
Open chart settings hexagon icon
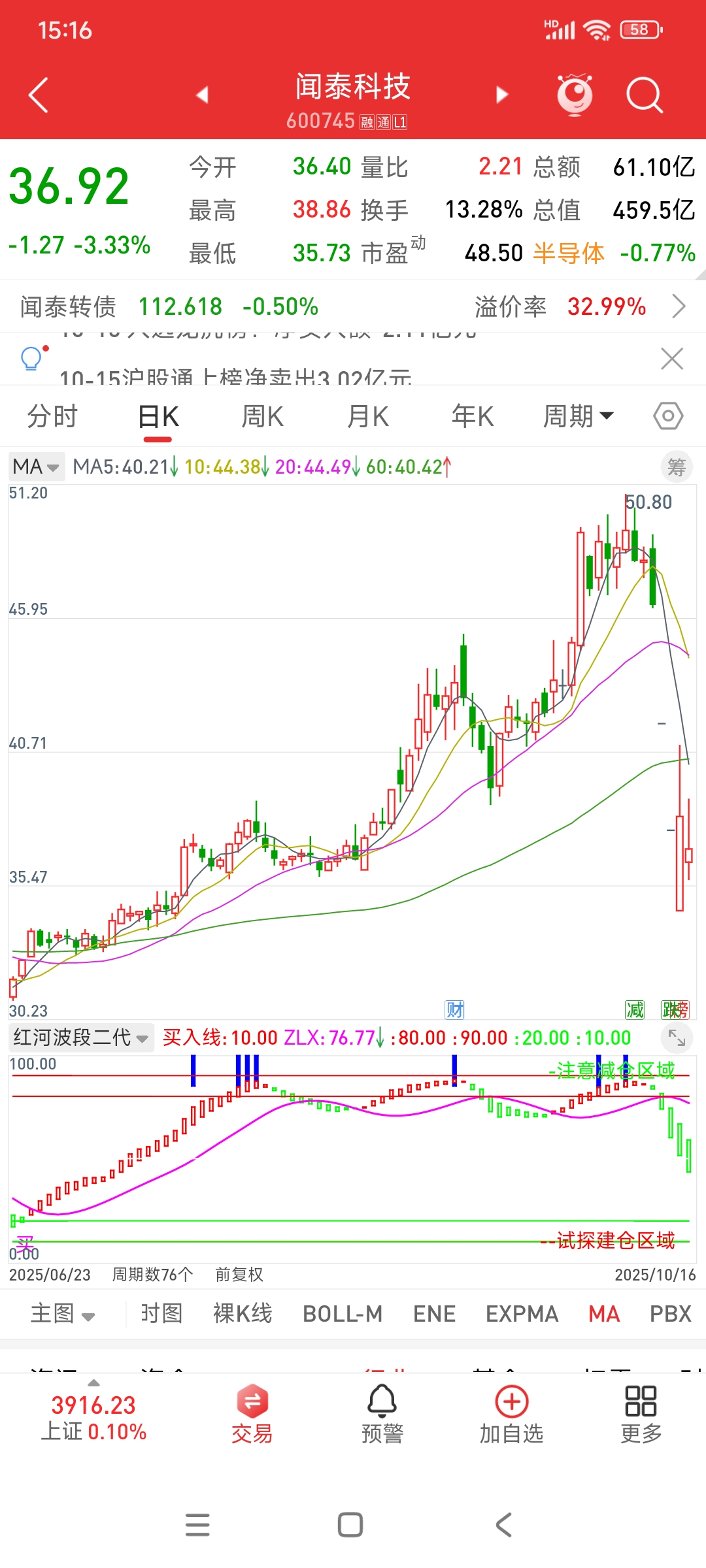[668, 416]
